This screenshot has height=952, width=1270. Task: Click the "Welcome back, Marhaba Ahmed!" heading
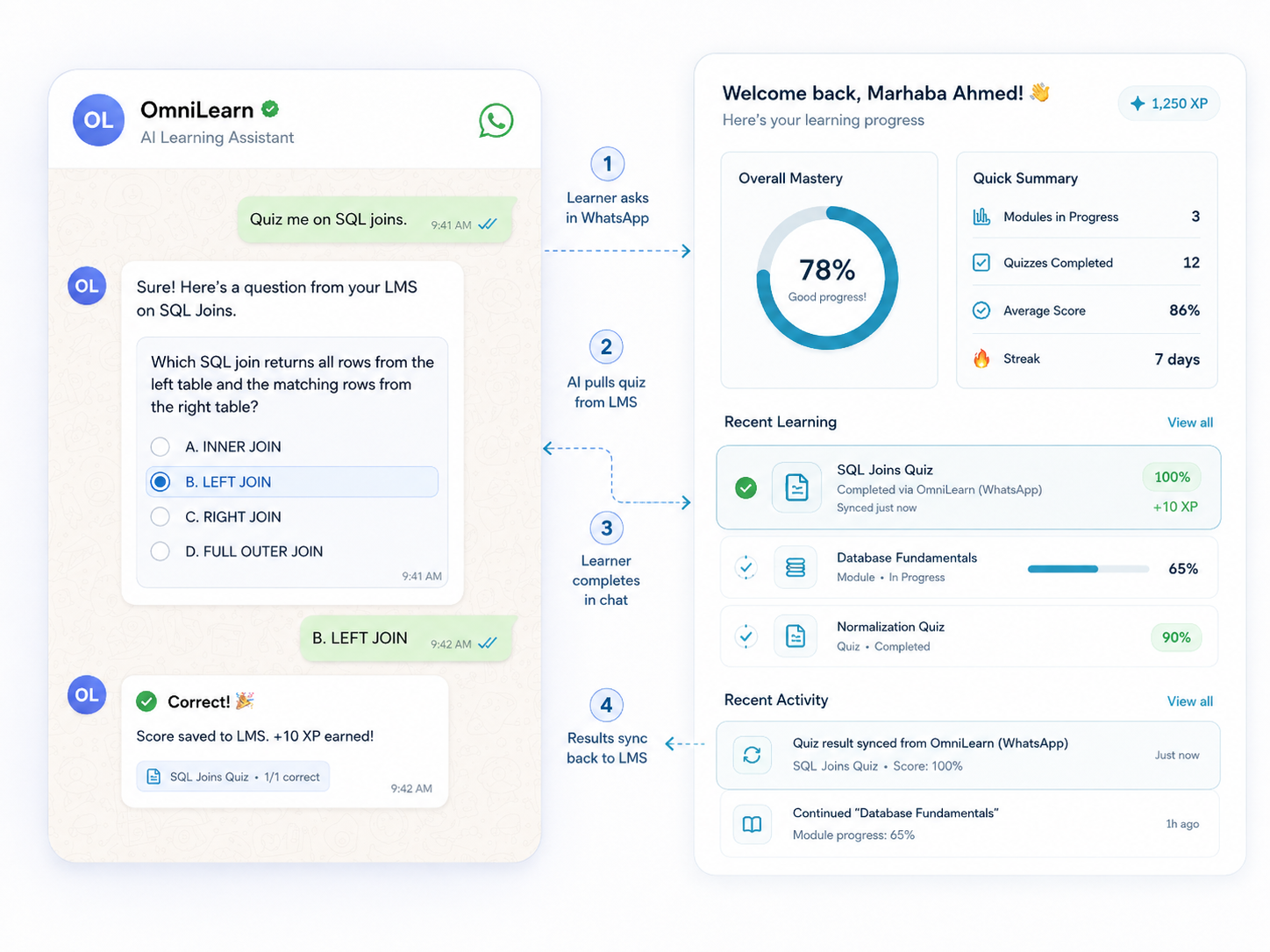(x=873, y=93)
